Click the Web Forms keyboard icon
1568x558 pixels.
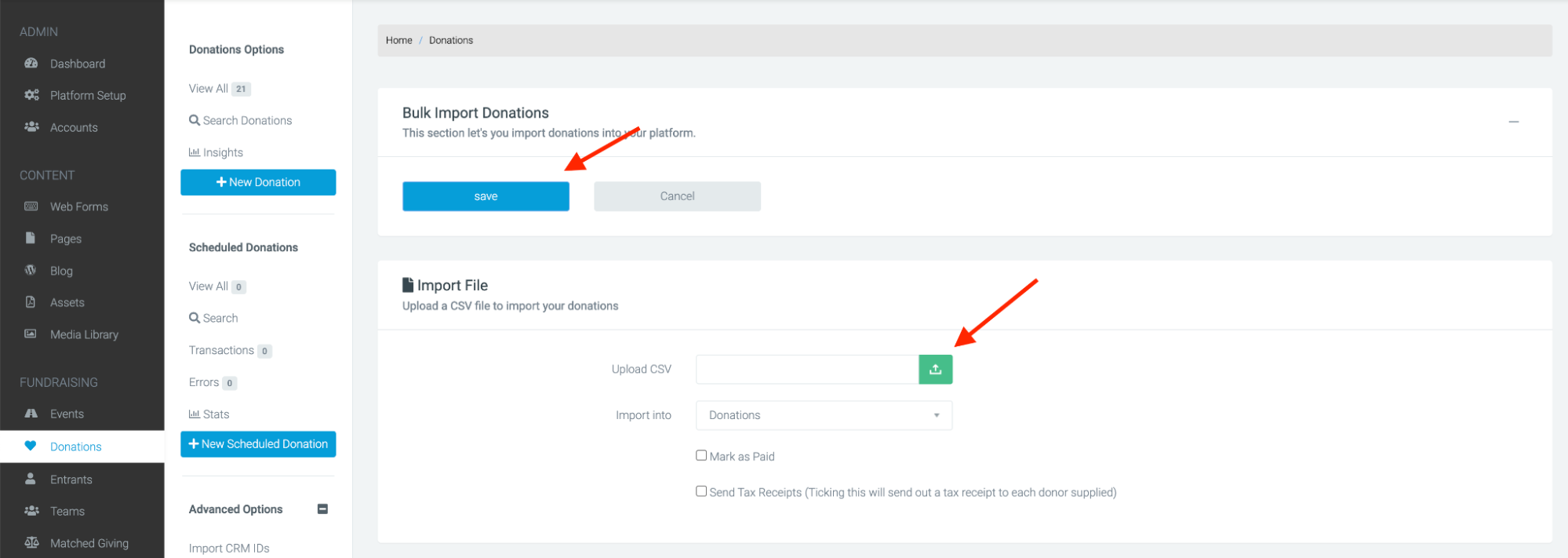click(x=31, y=206)
